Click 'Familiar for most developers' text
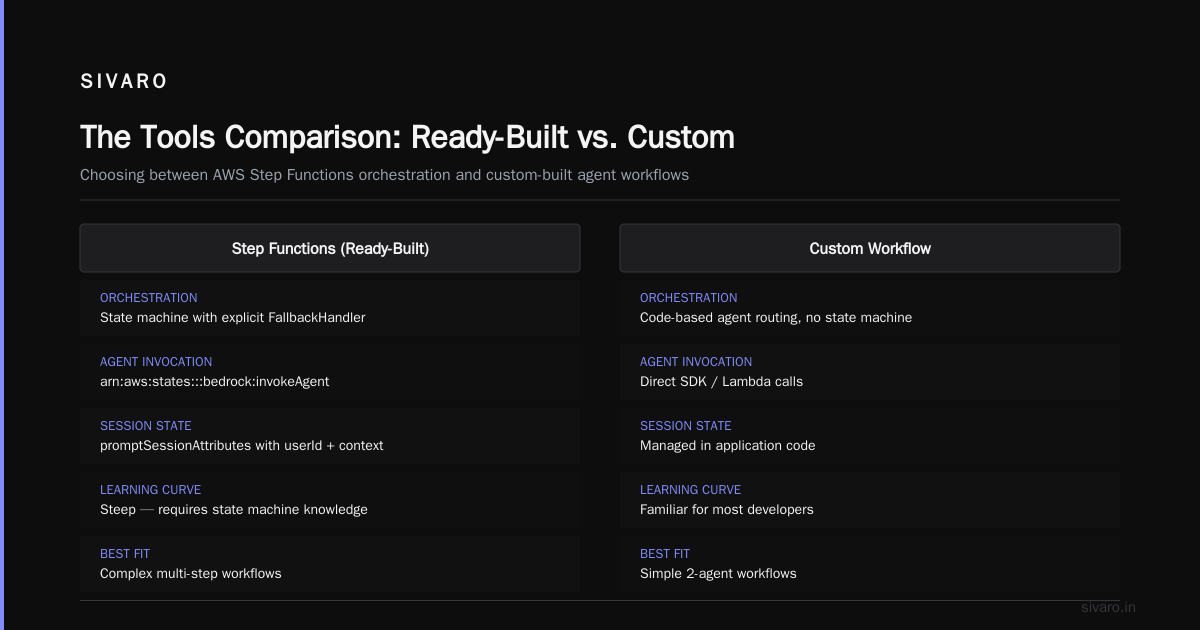The image size is (1200, 630). [x=727, y=510]
